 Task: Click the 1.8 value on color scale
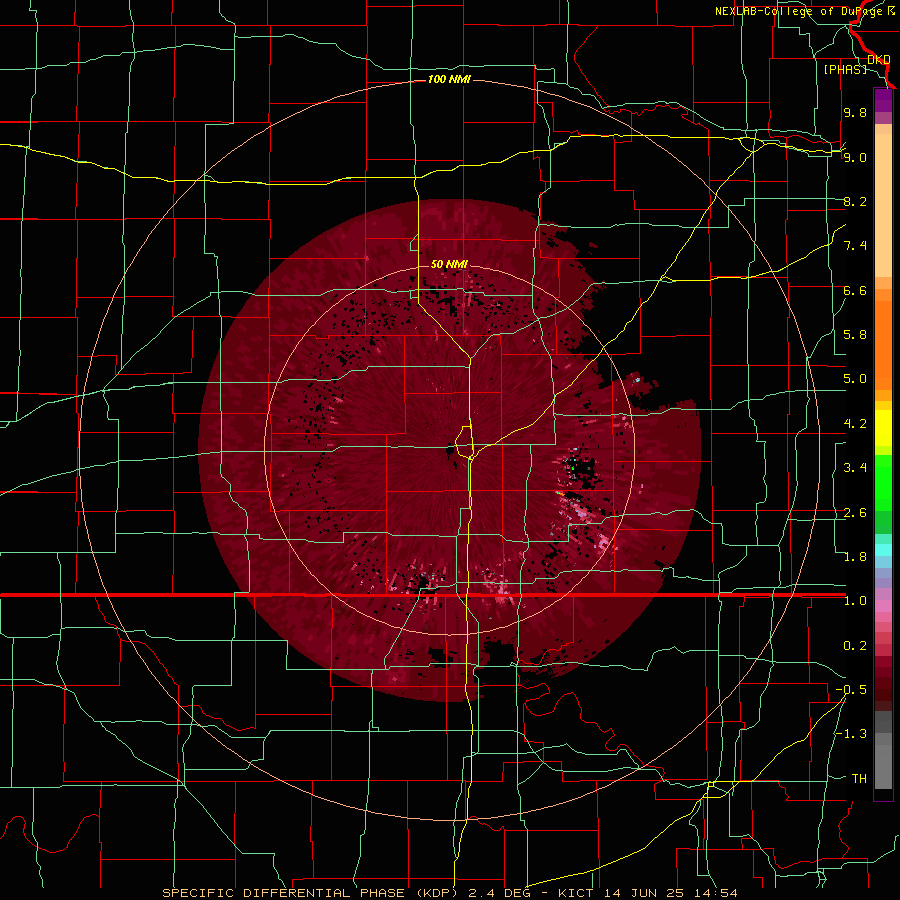[855, 557]
